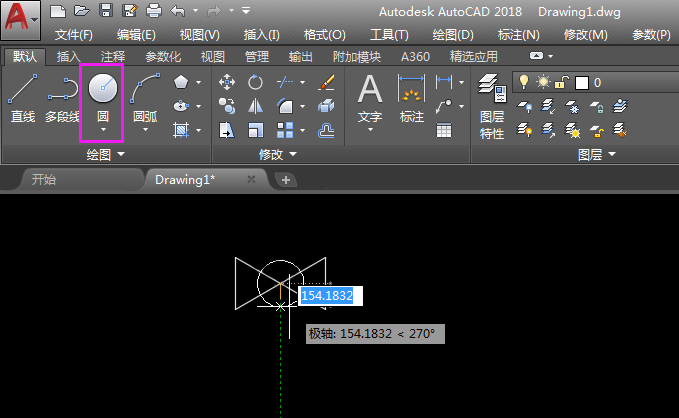
Task: Activate the Array tool
Action: coord(285,130)
